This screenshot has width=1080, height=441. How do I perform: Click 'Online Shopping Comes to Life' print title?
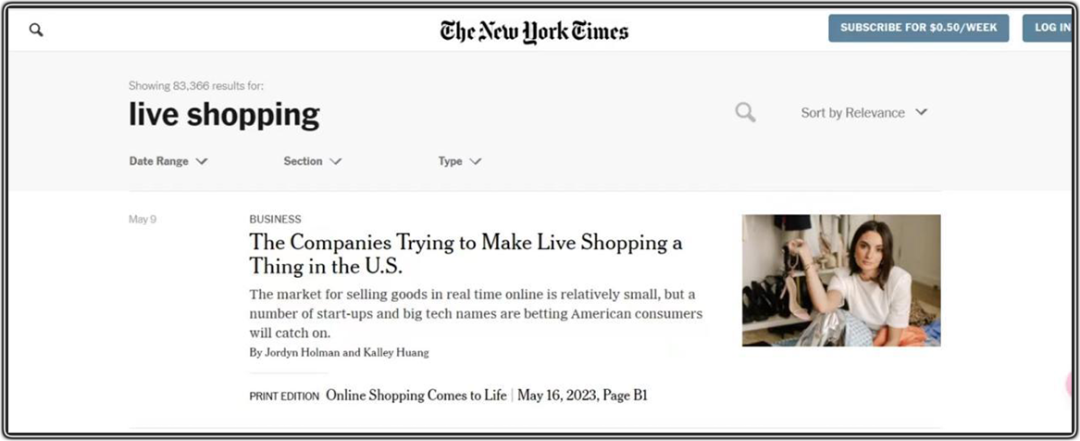point(416,396)
